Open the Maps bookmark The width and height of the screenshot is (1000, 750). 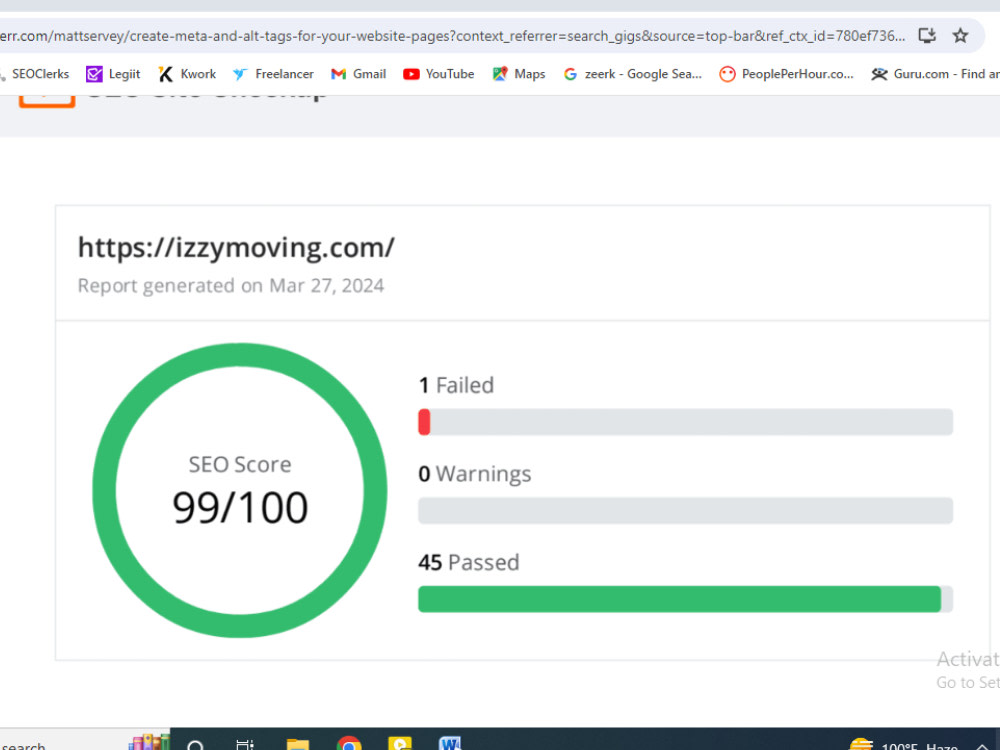[x=518, y=74]
